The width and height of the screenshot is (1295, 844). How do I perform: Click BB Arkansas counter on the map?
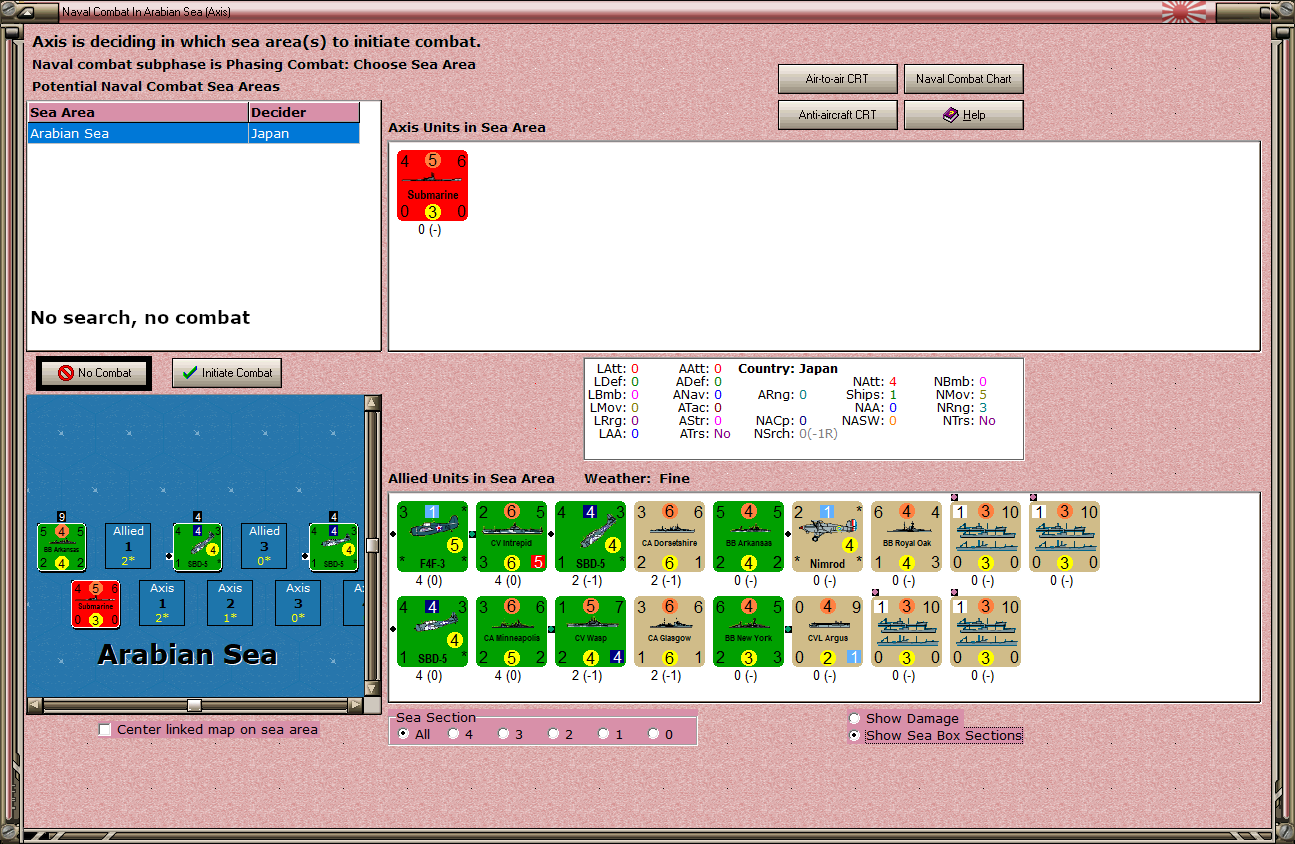pyautogui.click(x=62, y=547)
